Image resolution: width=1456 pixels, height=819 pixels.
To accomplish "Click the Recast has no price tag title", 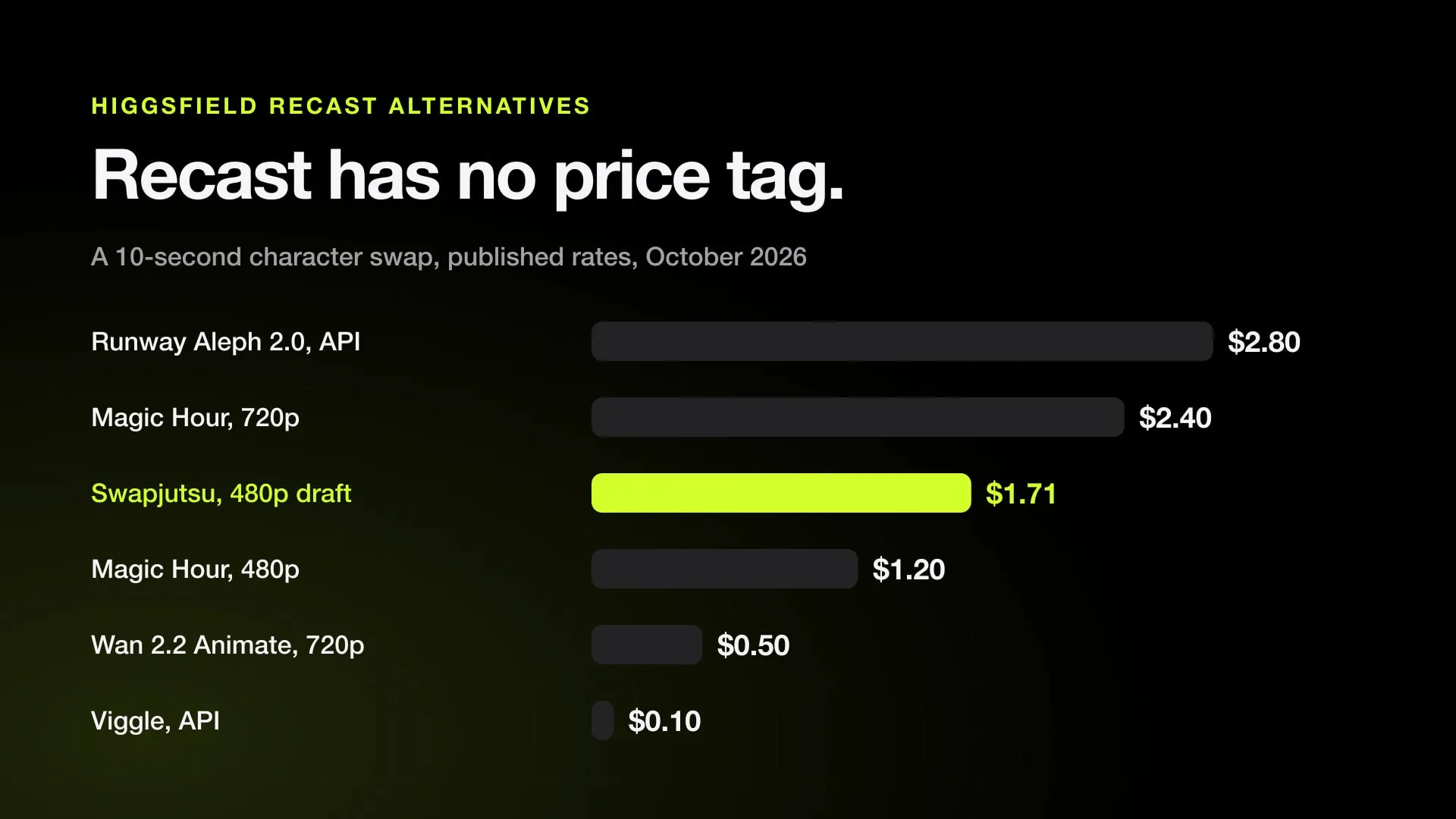I will (468, 176).
